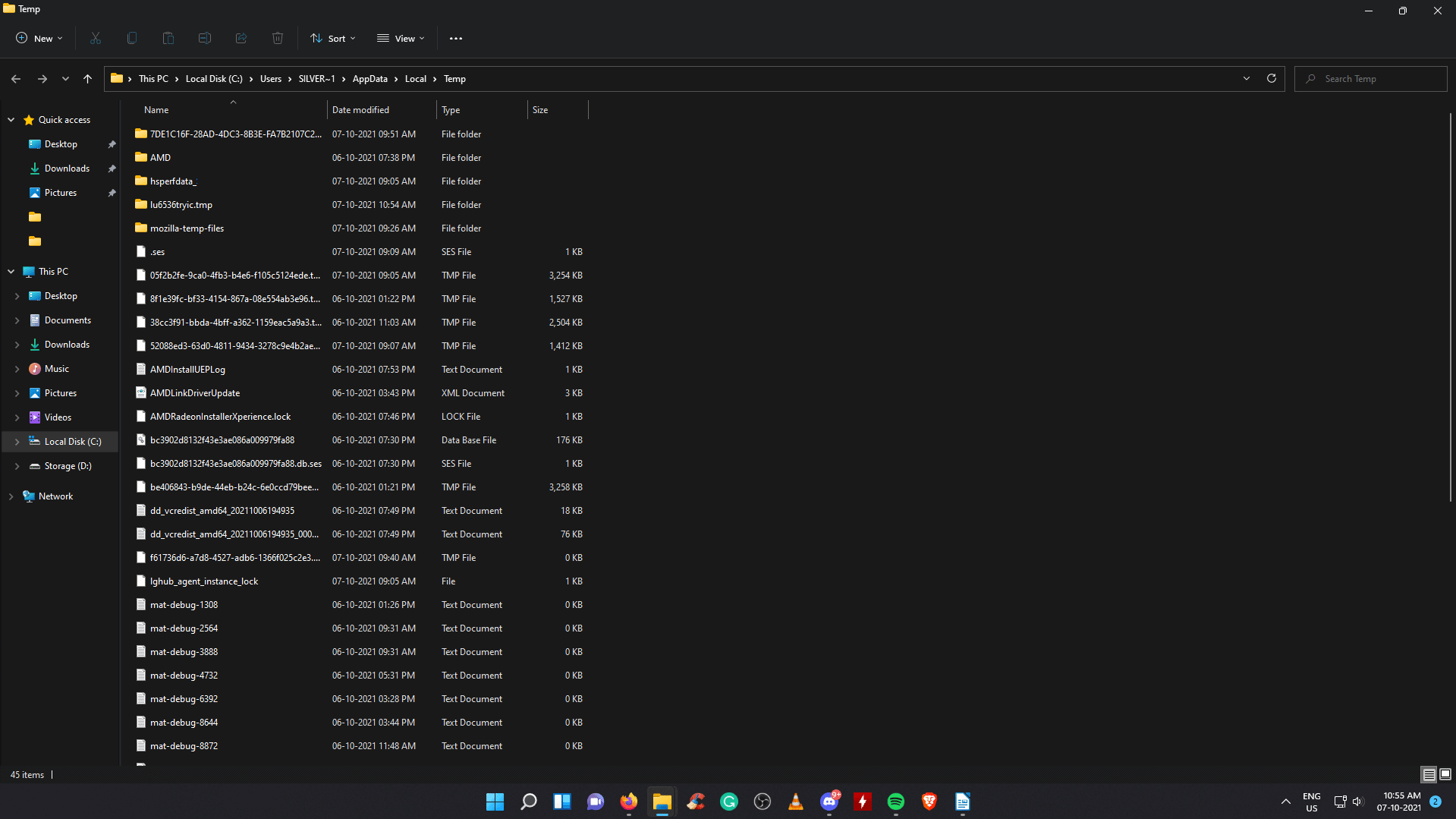
Task: Select the mozilla-temp-files folder
Action: (x=187, y=228)
